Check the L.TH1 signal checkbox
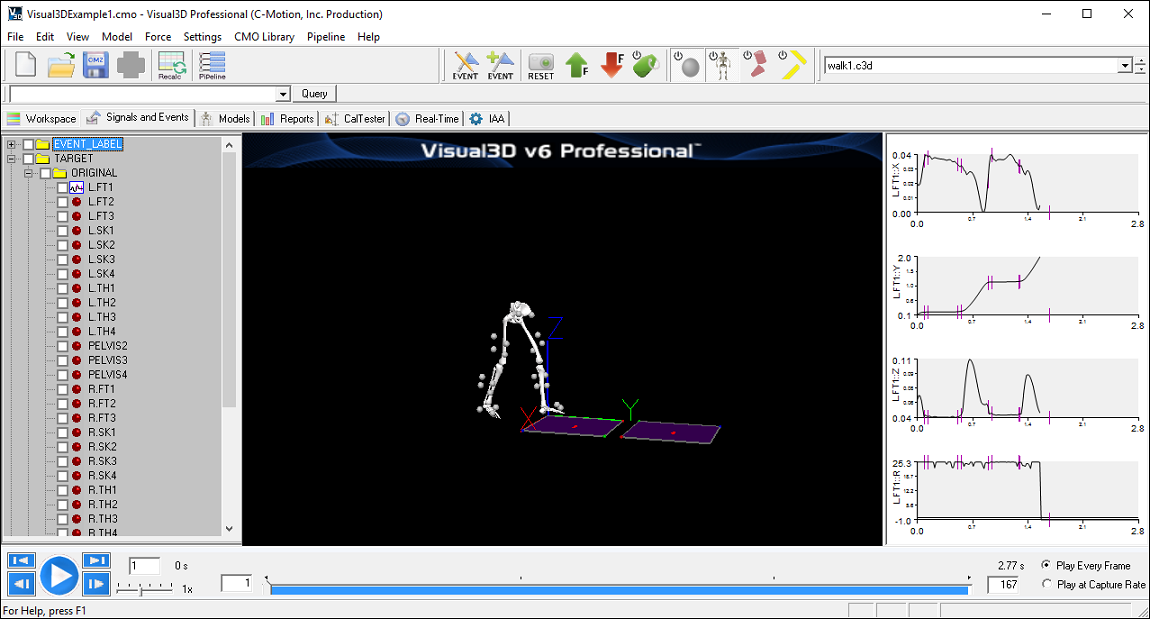This screenshot has width=1150, height=619. (x=62, y=288)
